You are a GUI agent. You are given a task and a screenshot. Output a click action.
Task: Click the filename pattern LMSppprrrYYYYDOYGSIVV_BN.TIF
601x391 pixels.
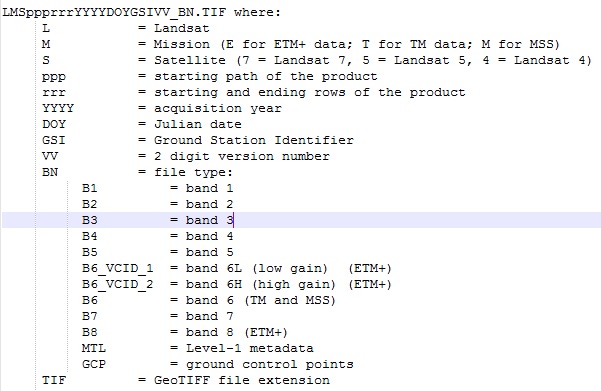pos(115,12)
